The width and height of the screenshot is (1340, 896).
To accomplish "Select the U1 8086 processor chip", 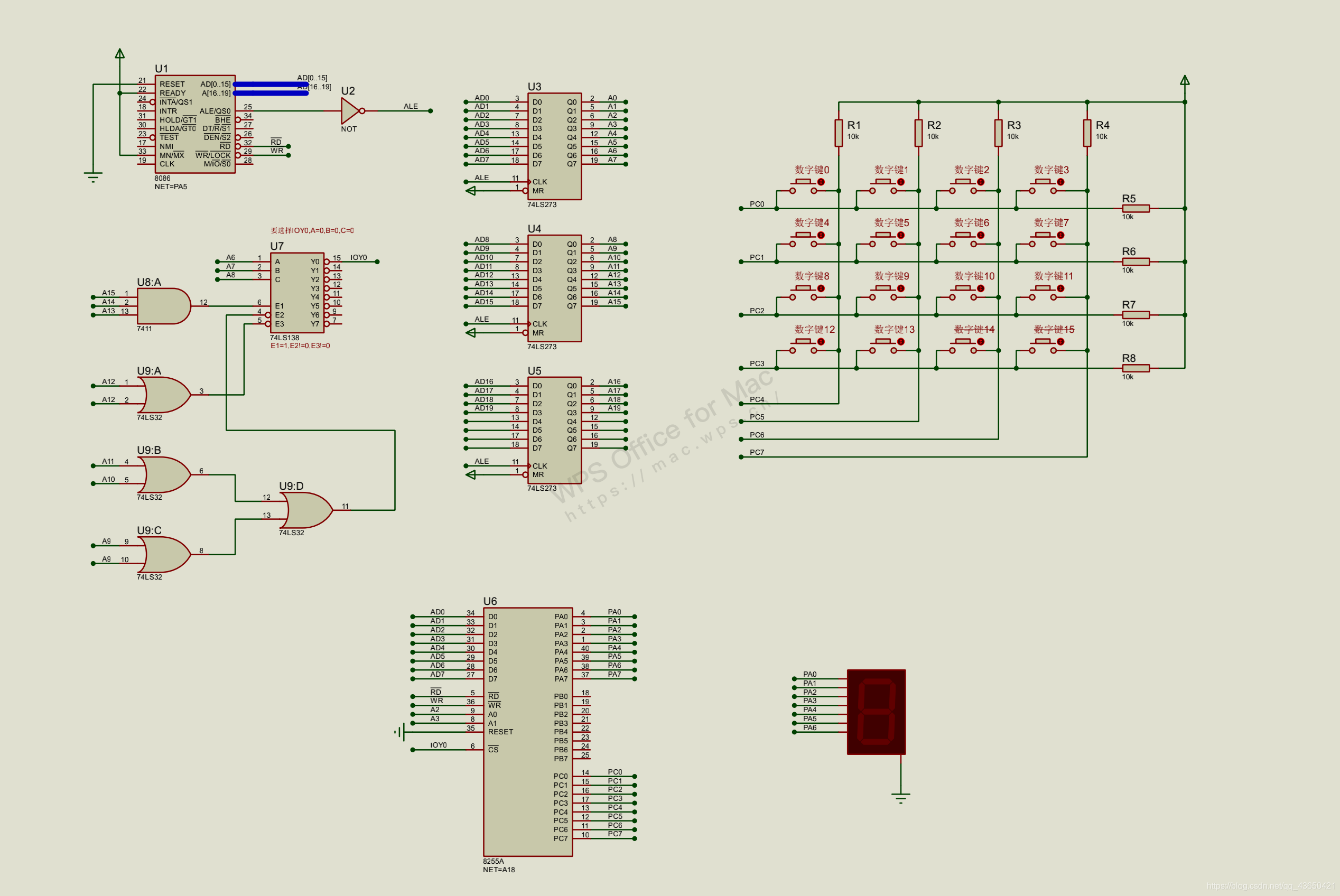I will click(195, 124).
